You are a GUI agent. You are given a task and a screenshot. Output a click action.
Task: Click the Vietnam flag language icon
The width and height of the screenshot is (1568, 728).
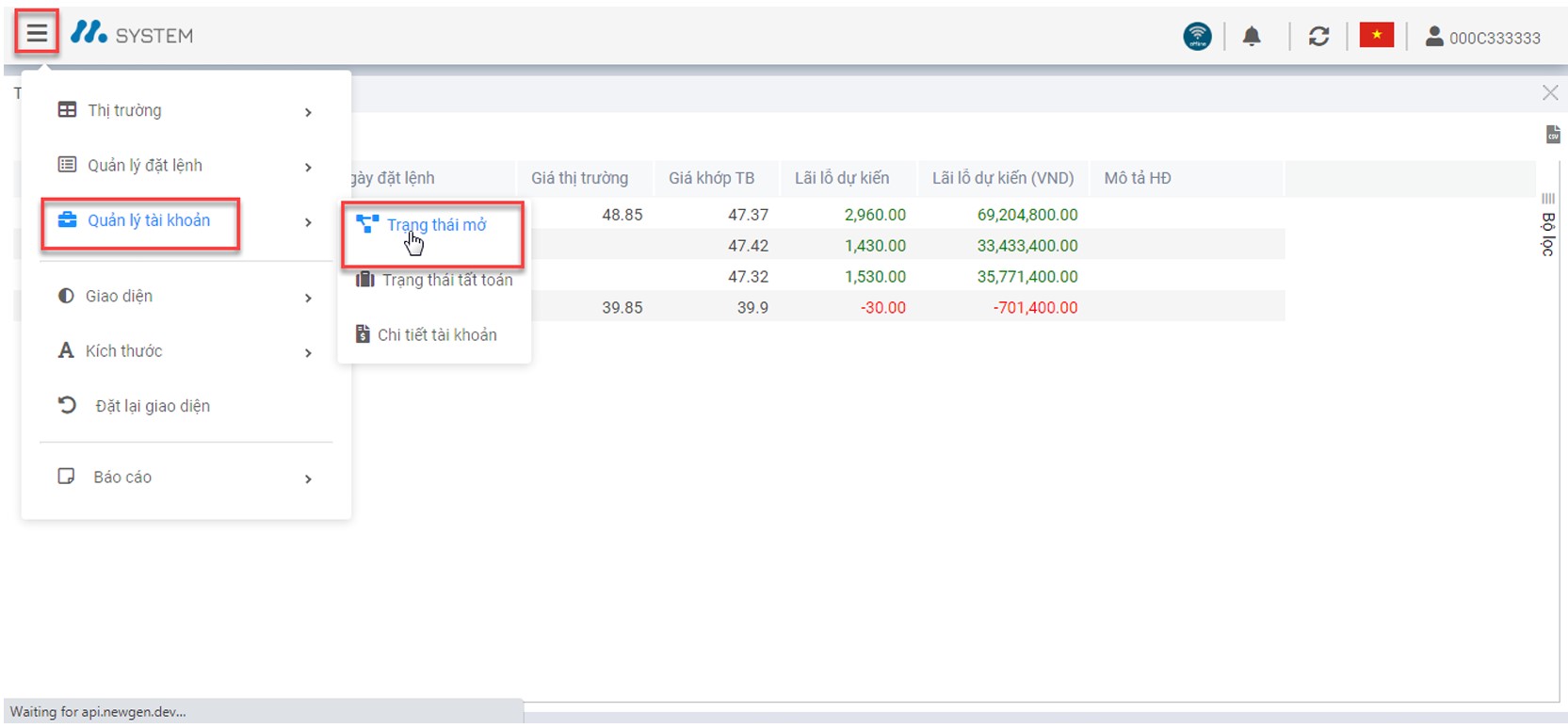point(1376,36)
